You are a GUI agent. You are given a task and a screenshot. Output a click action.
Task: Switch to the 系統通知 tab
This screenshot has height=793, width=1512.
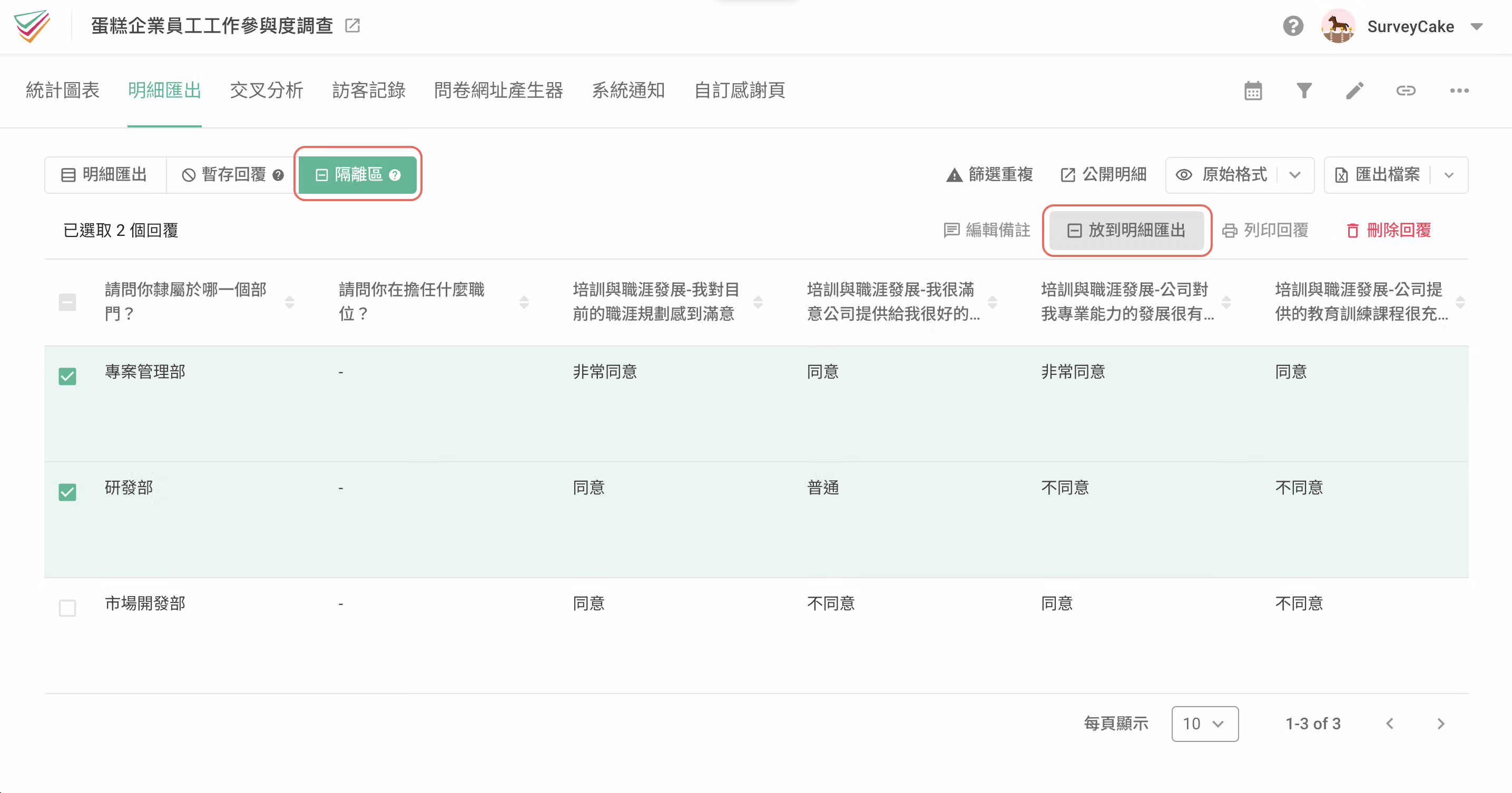628,91
